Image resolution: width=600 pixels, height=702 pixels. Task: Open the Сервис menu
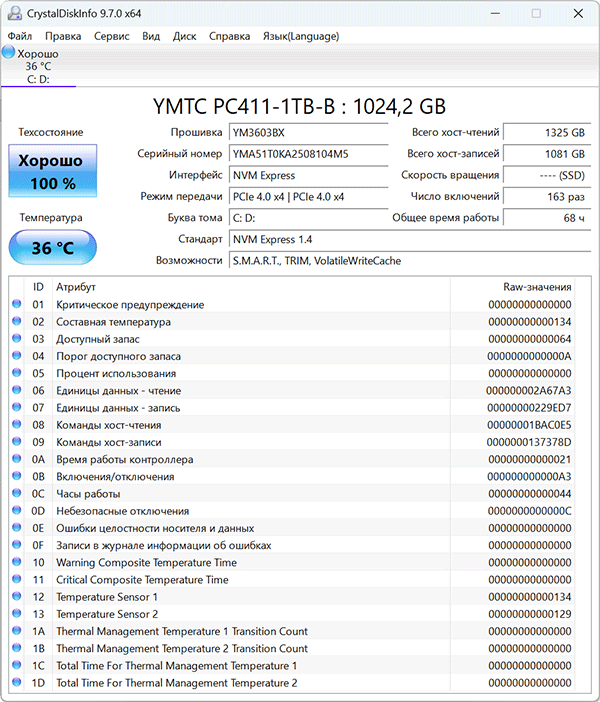point(111,36)
